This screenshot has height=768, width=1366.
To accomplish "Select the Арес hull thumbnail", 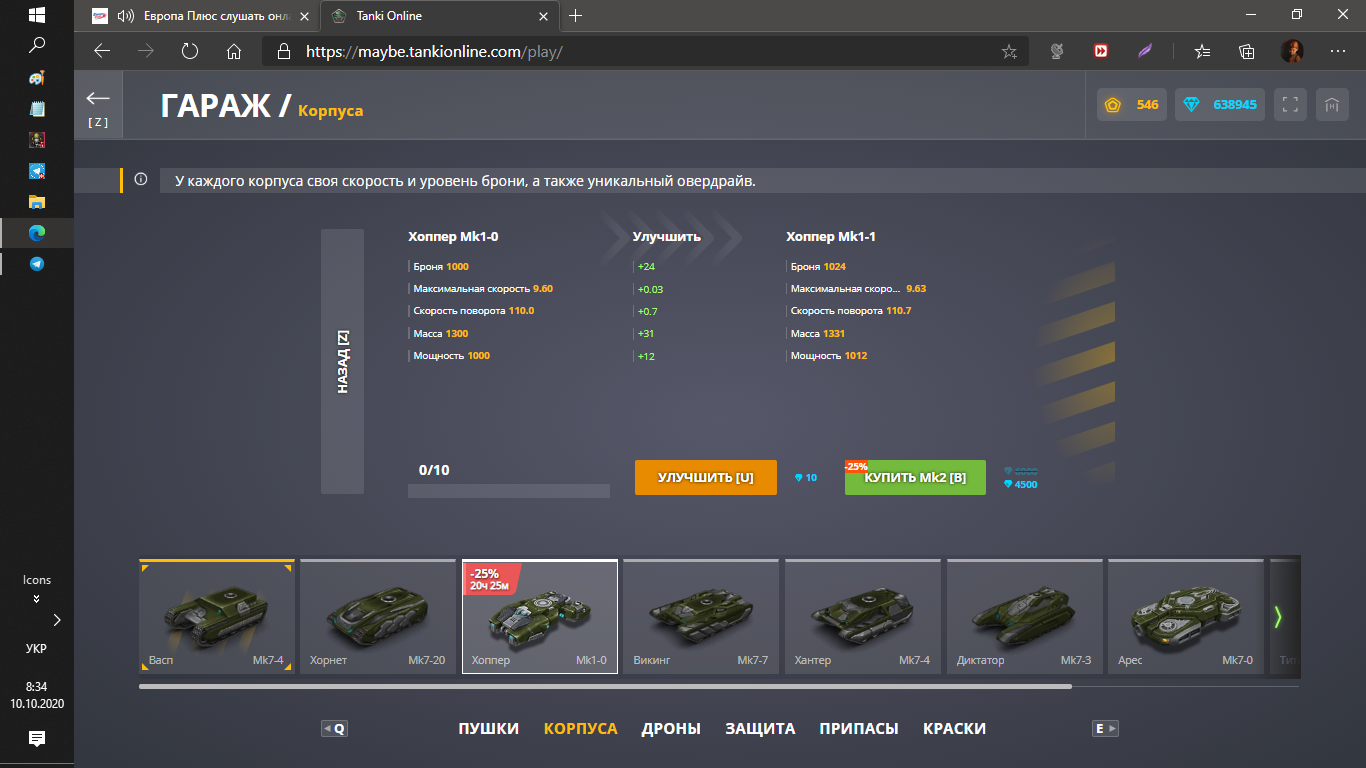I will click(x=1186, y=616).
